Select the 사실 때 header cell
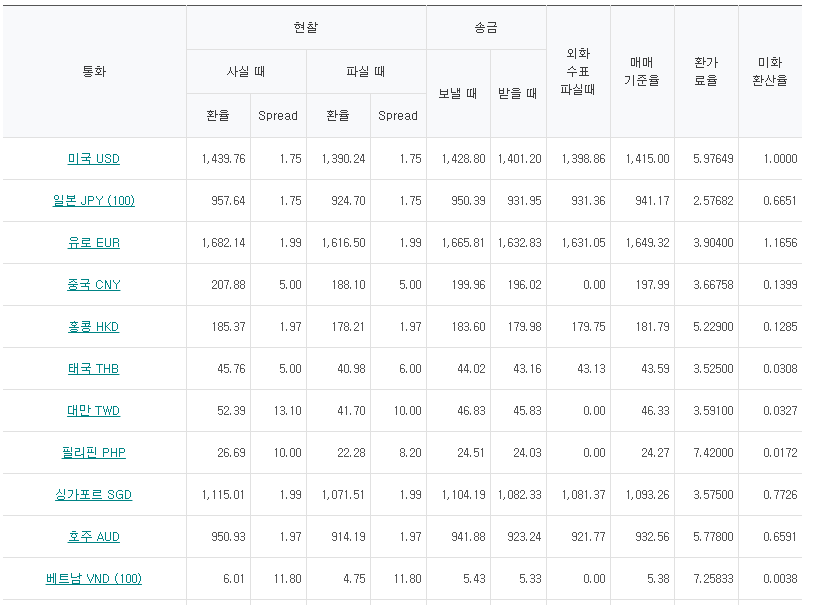Viewport: 813px width, 605px height. (246, 72)
